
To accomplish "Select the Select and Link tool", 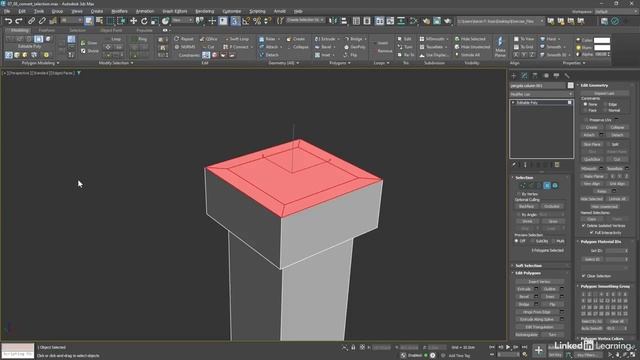I will (31, 21).
